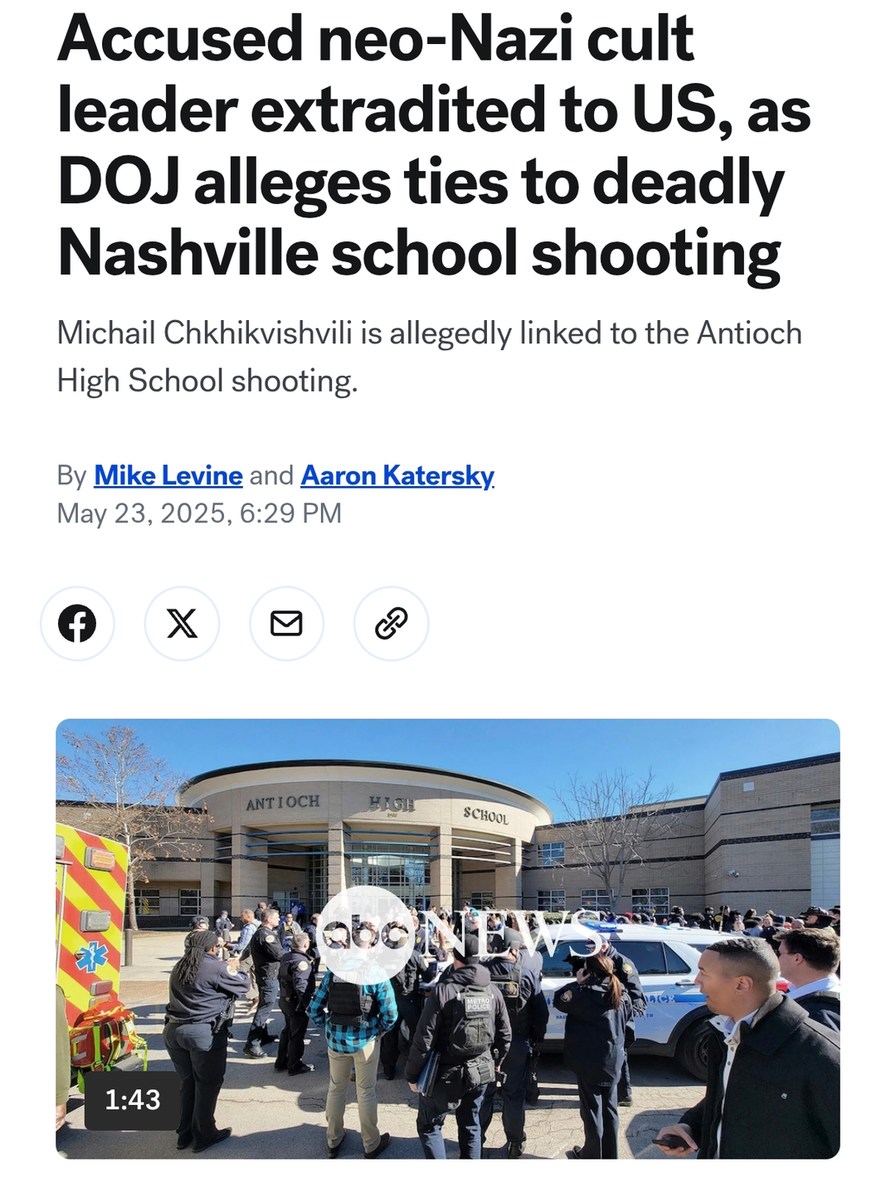Click the SCHOOL lettering on the building
Viewport: 896px width, 1182px height.
tap(486, 814)
